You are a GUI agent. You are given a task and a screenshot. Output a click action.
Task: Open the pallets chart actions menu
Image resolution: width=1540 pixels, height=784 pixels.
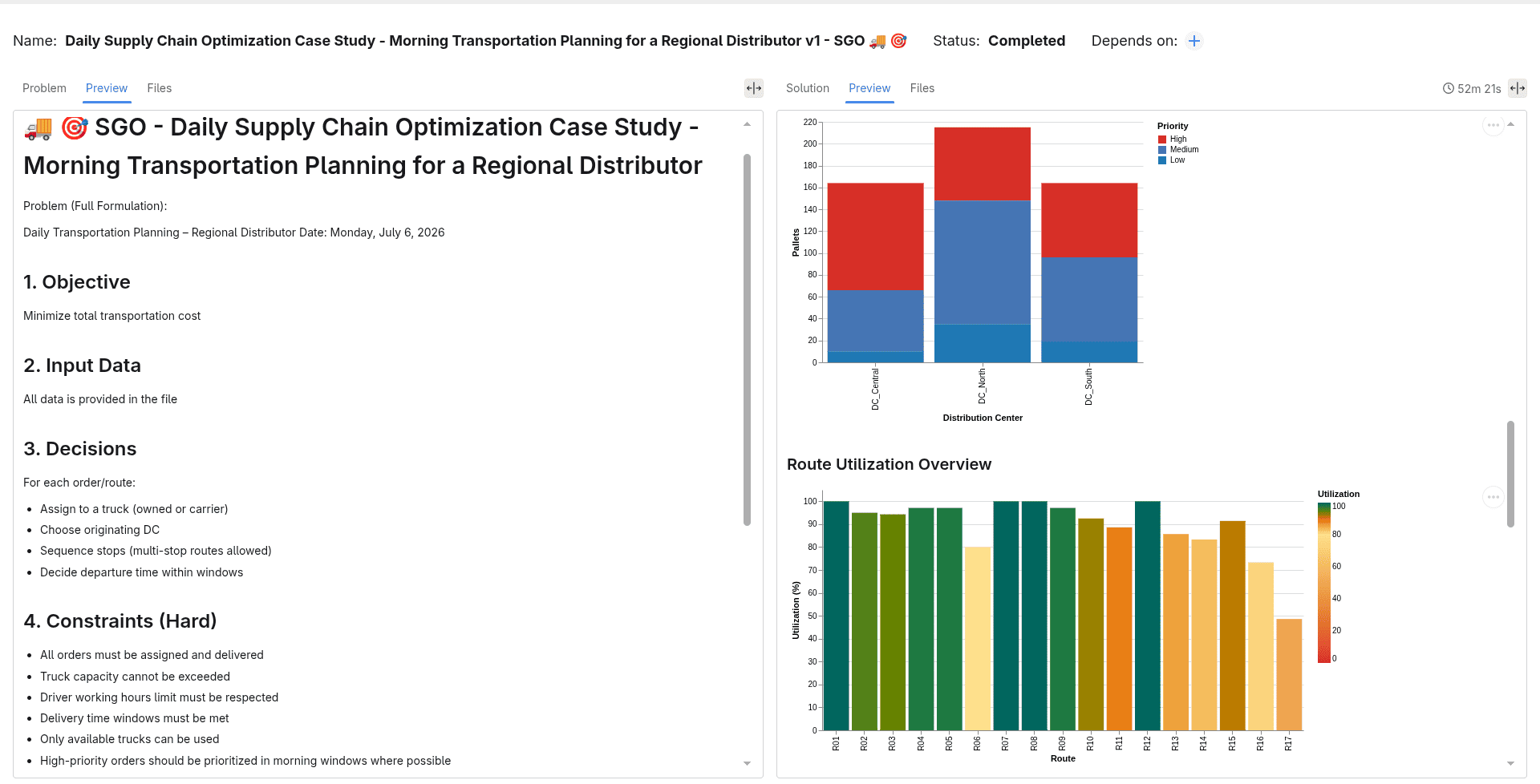tap(1493, 125)
